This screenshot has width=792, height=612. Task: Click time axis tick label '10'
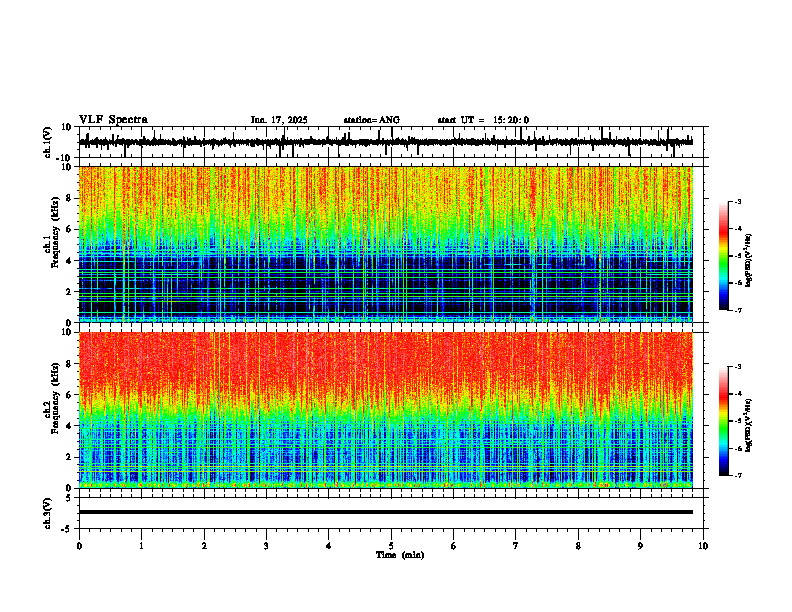click(703, 546)
